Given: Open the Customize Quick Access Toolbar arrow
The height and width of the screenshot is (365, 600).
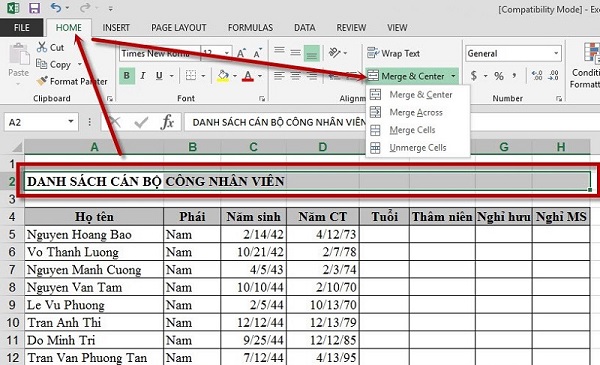Looking at the screenshot, I should (x=110, y=8).
